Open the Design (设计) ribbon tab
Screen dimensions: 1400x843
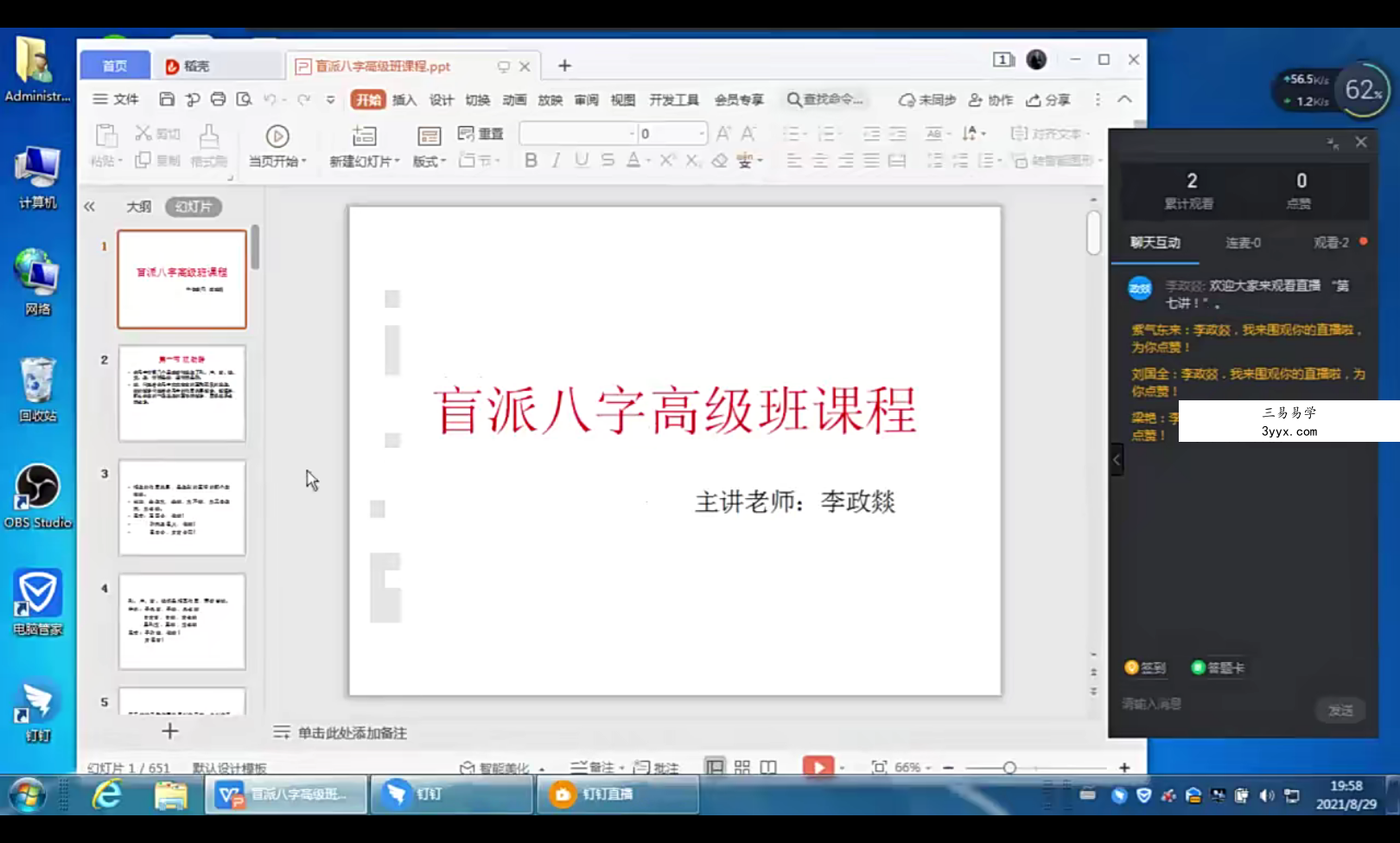pos(441,99)
